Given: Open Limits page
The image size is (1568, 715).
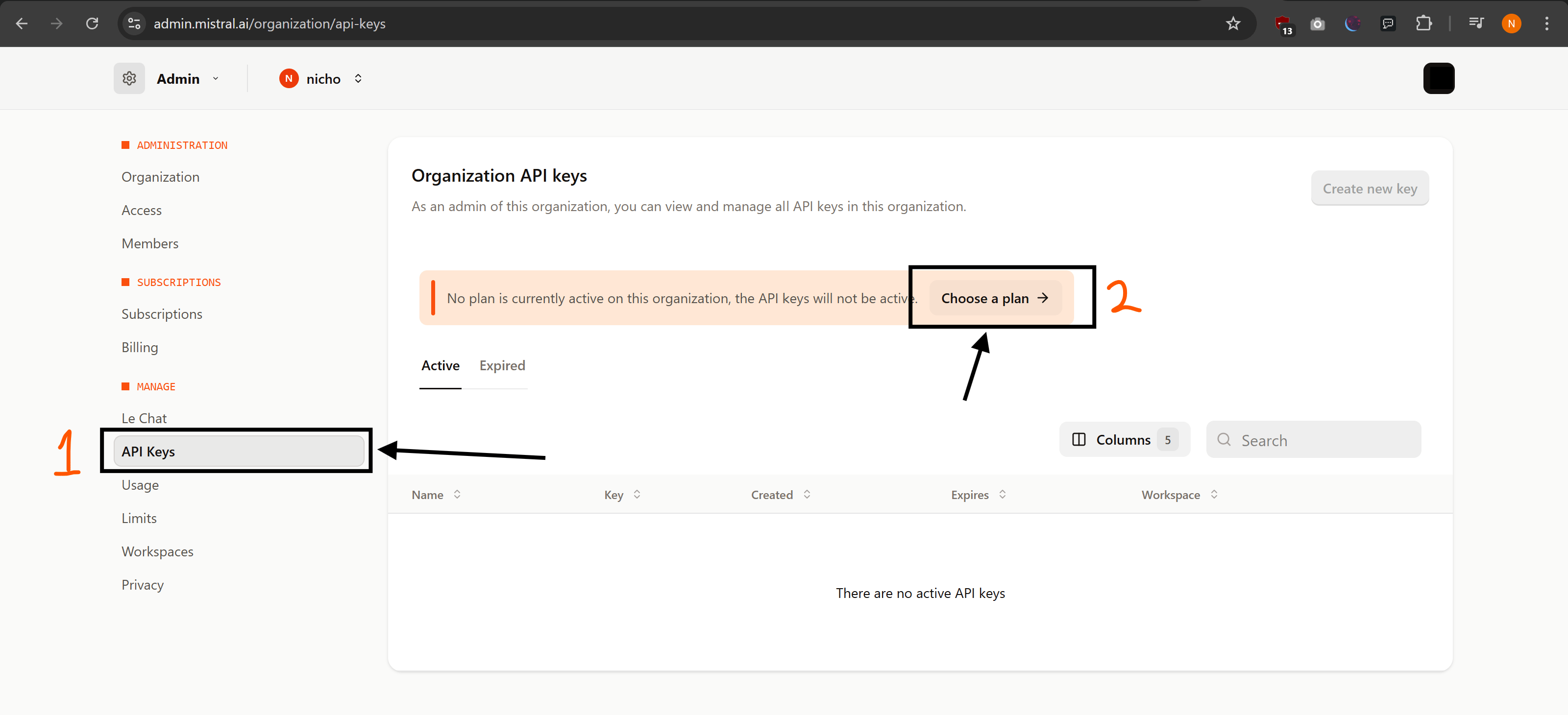Looking at the screenshot, I should tap(139, 519).
